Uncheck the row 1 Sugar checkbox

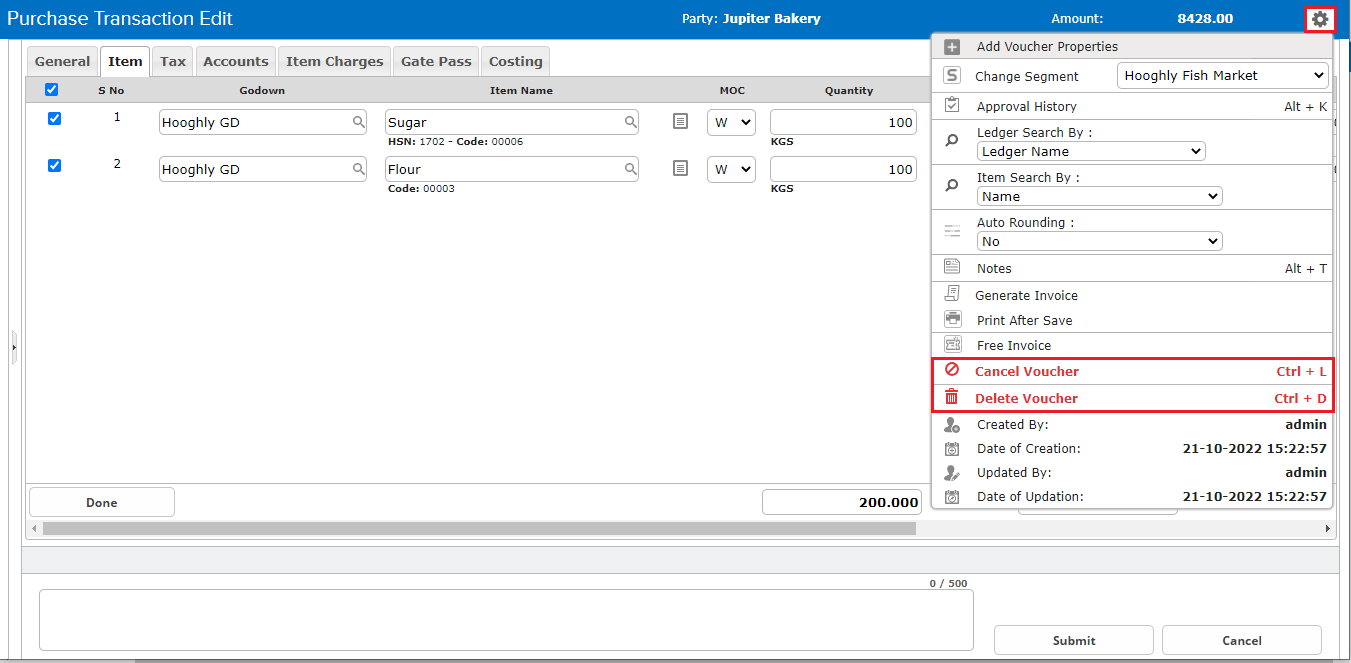coord(55,118)
